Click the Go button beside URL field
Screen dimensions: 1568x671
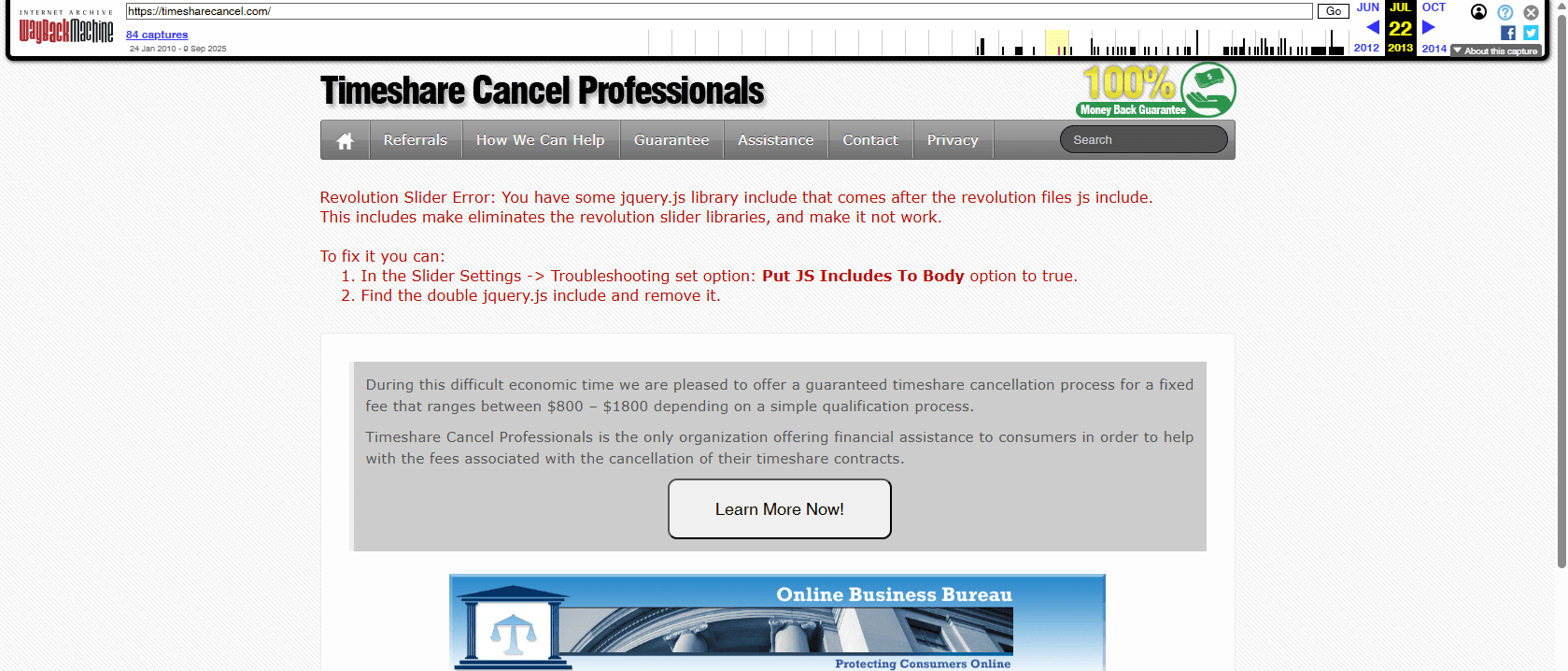pos(1333,11)
